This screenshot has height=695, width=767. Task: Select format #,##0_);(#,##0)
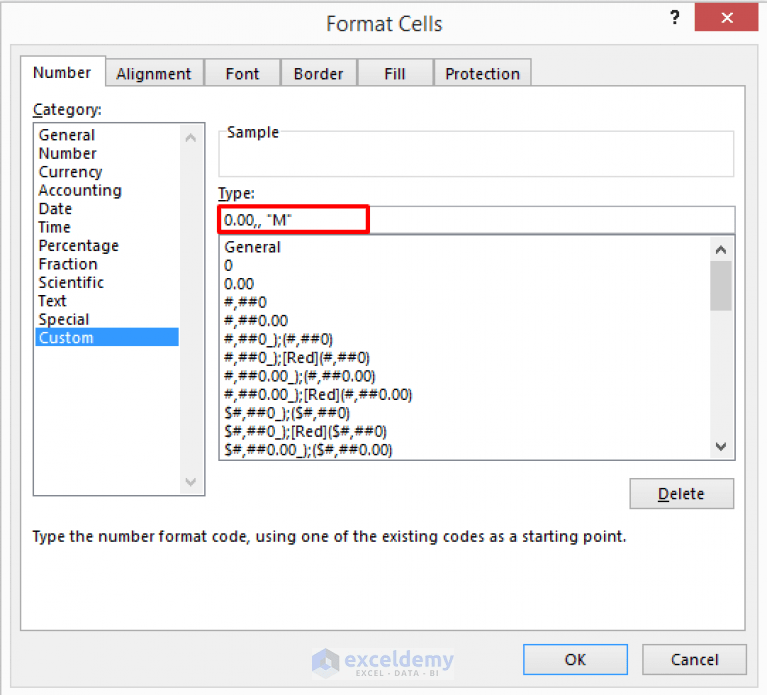click(465, 339)
